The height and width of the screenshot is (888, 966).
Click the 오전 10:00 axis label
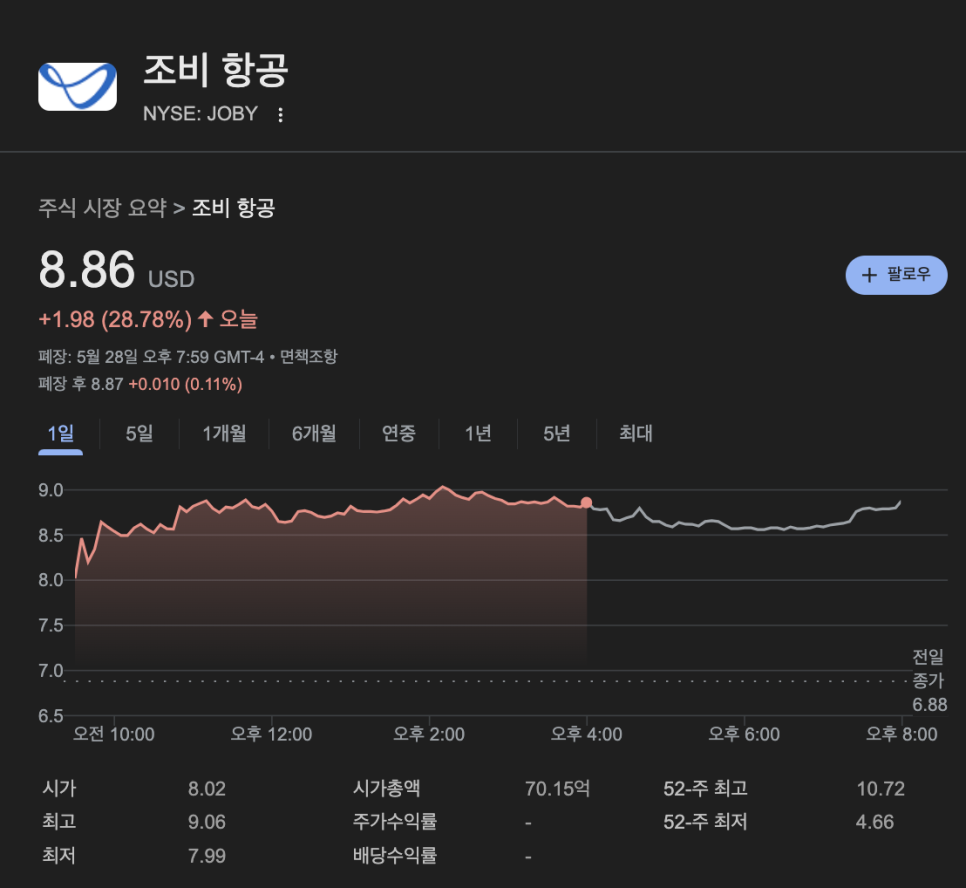[x=114, y=735]
